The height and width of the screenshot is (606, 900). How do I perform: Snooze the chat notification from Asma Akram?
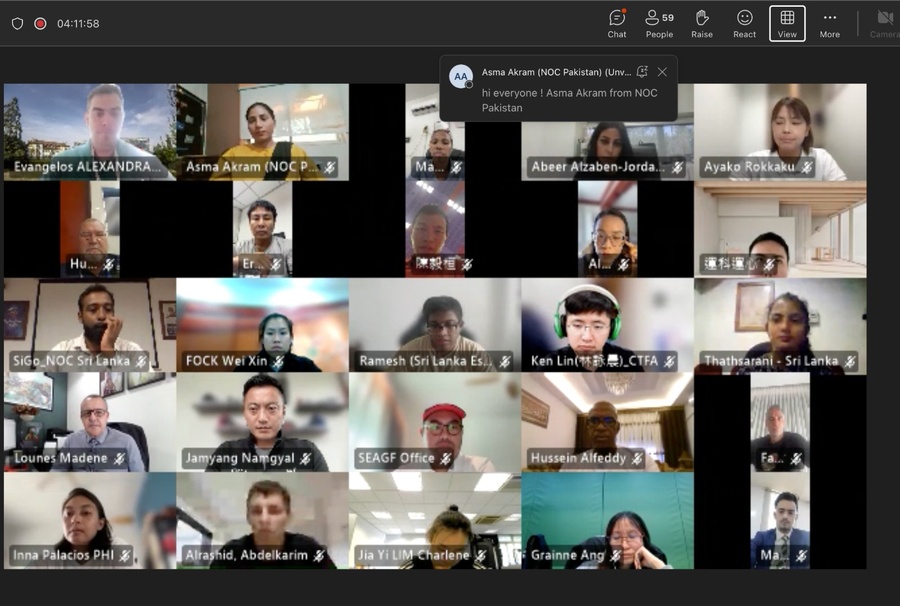[x=642, y=72]
